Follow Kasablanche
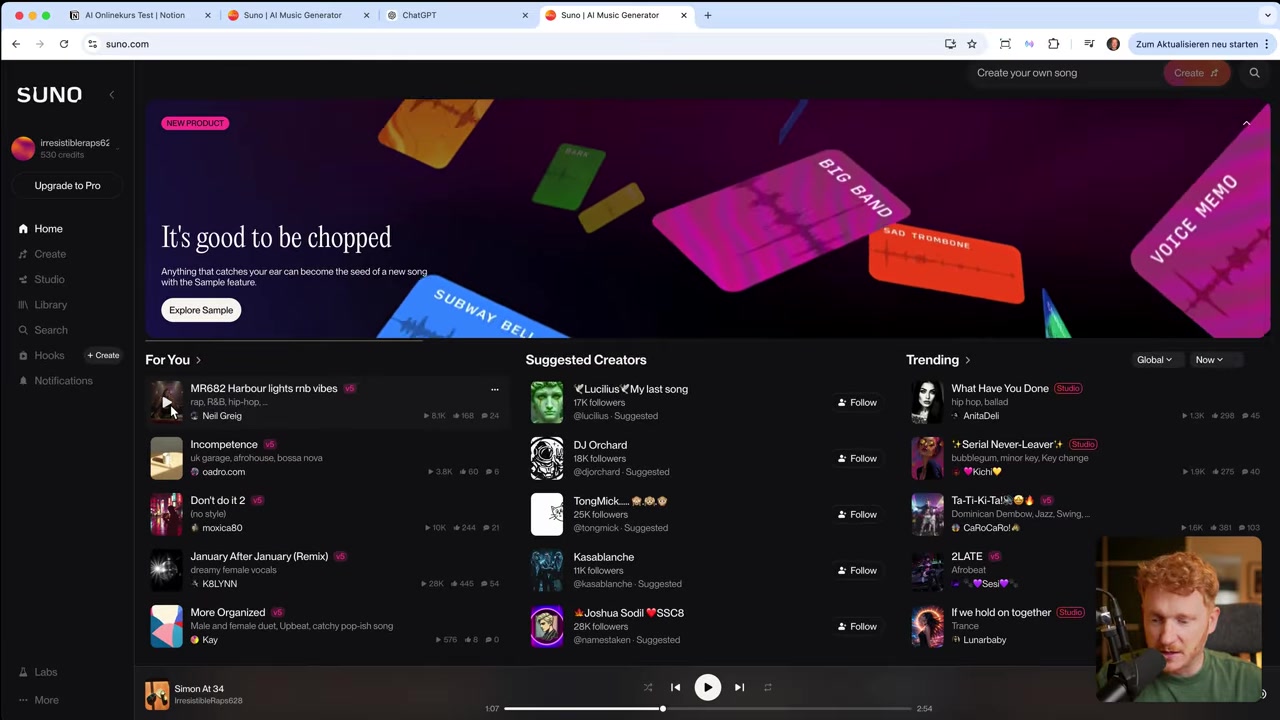Image resolution: width=1280 pixels, height=720 pixels. pos(857,571)
